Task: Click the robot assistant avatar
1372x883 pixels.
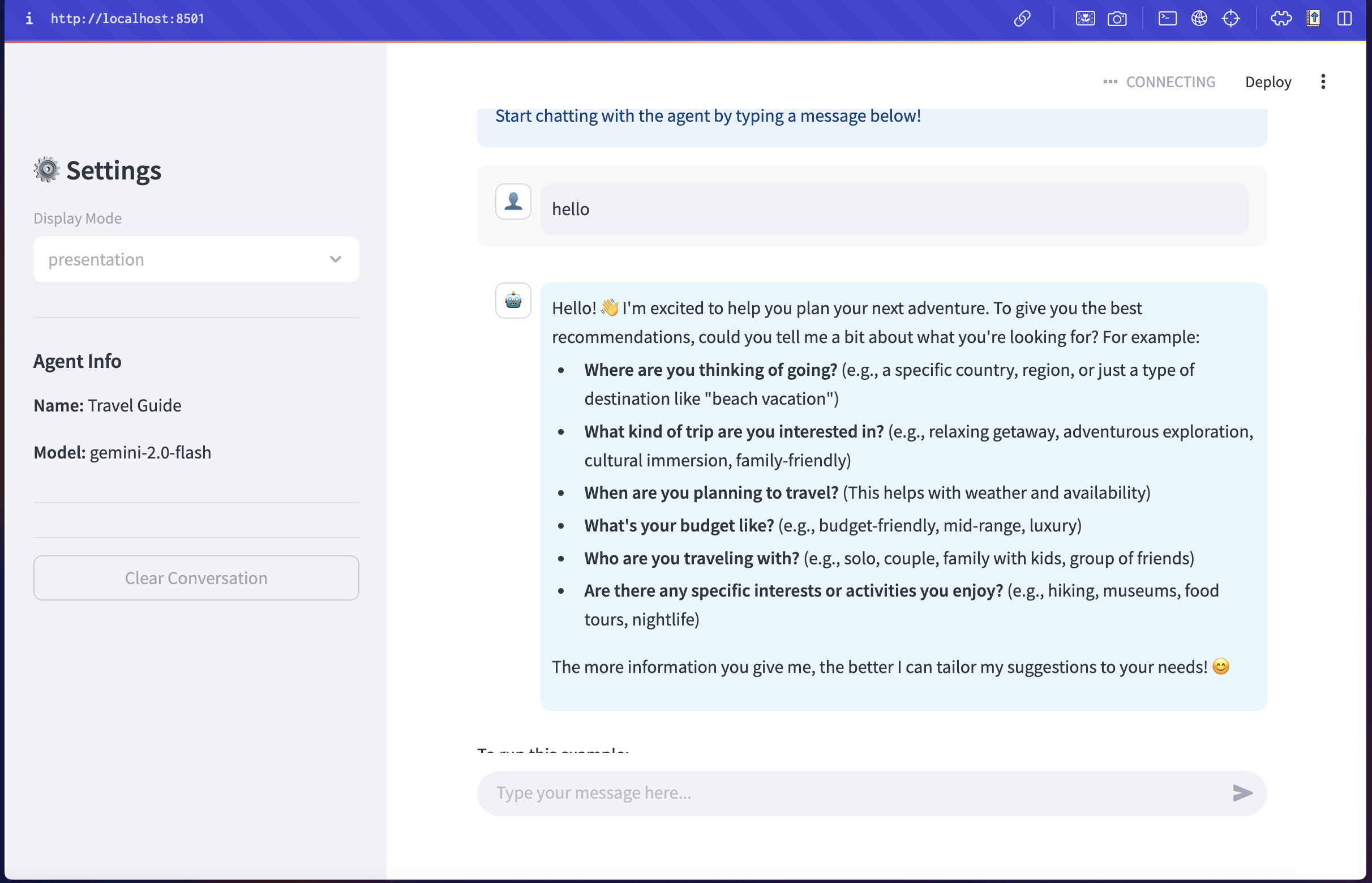Action: pyautogui.click(x=513, y=300)
